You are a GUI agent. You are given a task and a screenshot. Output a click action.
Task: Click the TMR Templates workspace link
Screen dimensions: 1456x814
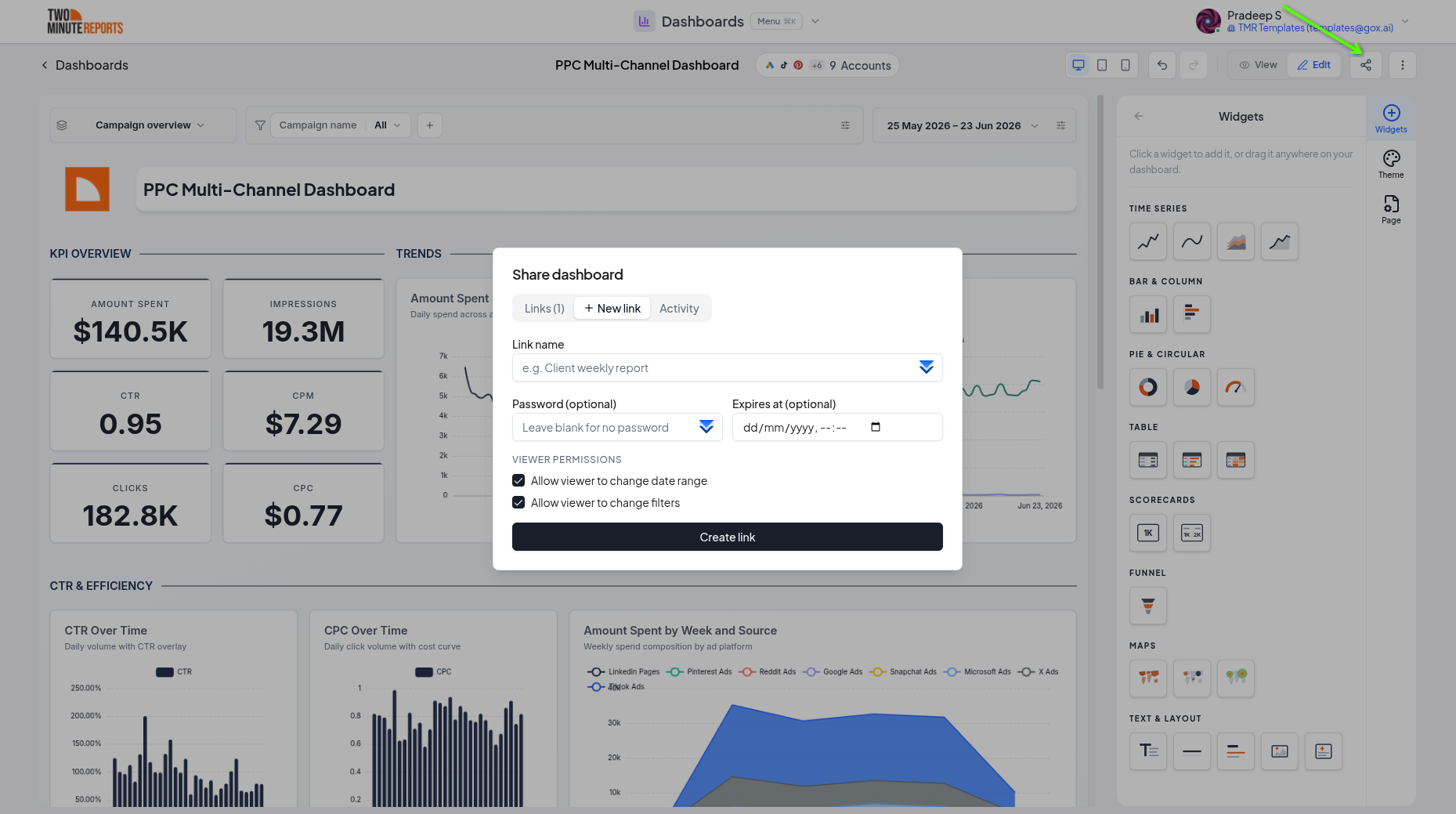[1310, 28]
